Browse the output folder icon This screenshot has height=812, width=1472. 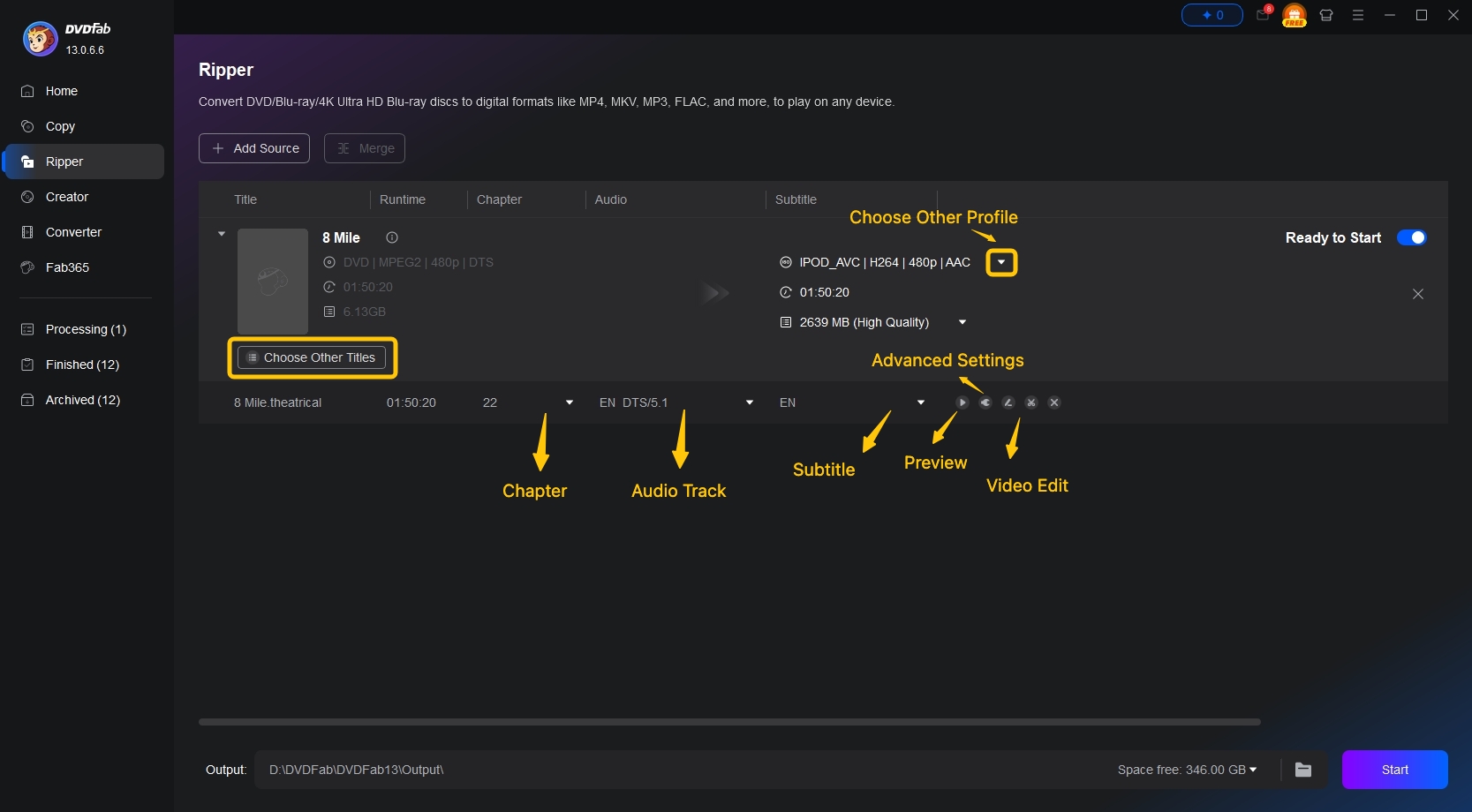[1303, 770]
